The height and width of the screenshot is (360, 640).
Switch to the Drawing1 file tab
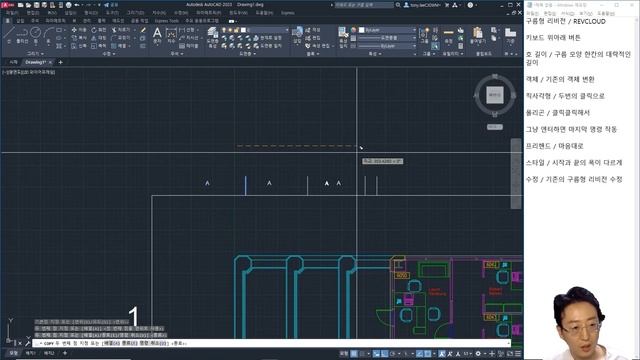pyautogui.click(x=36, y=62)
